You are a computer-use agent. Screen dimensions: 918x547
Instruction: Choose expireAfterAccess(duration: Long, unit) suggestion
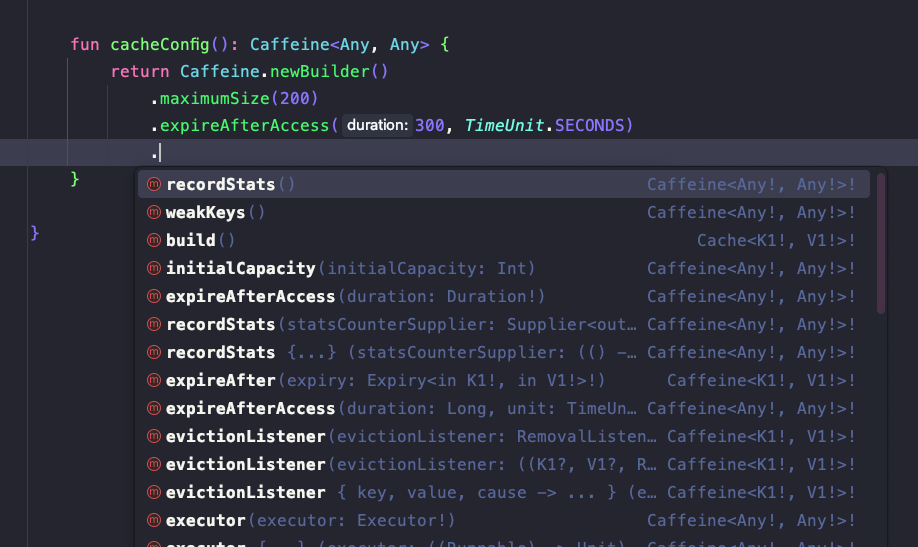tap(503, 409)
